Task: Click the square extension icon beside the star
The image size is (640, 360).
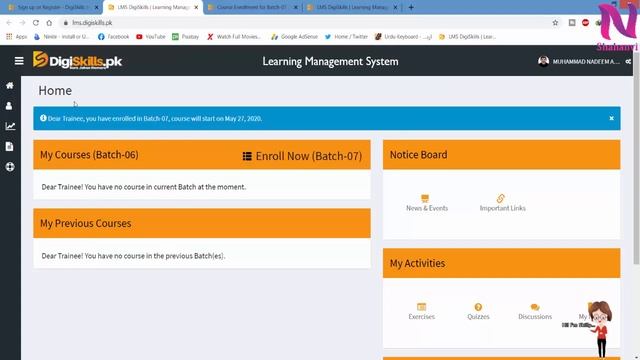Action: click(x=572, y=22)
